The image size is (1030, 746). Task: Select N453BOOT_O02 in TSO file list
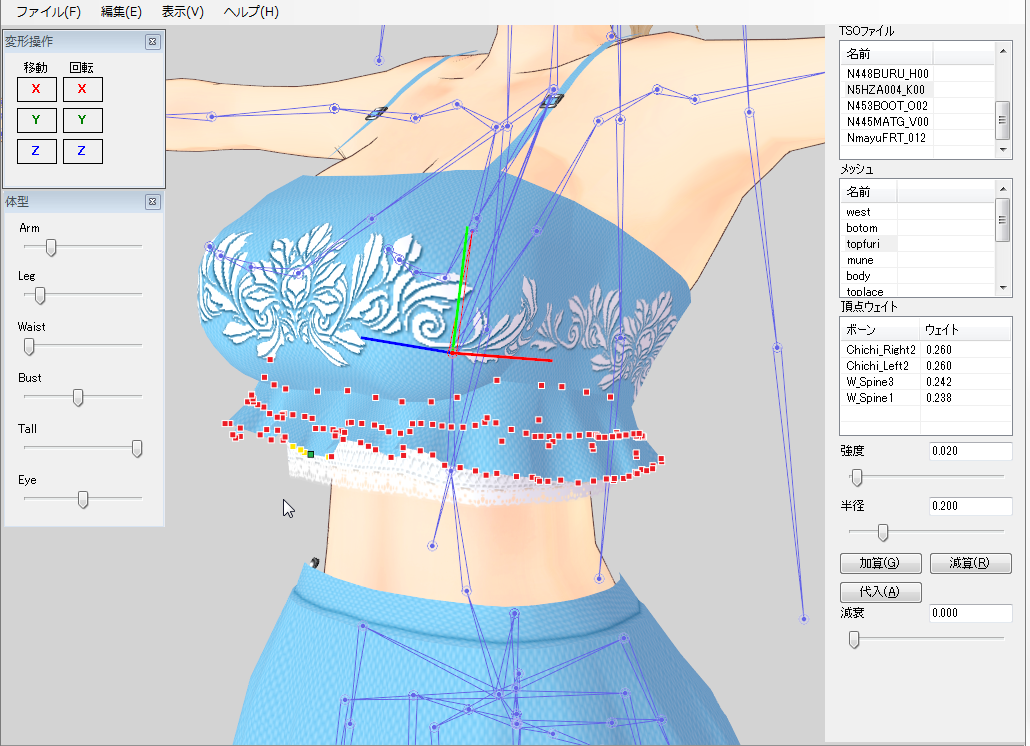[x=887, y=105]
